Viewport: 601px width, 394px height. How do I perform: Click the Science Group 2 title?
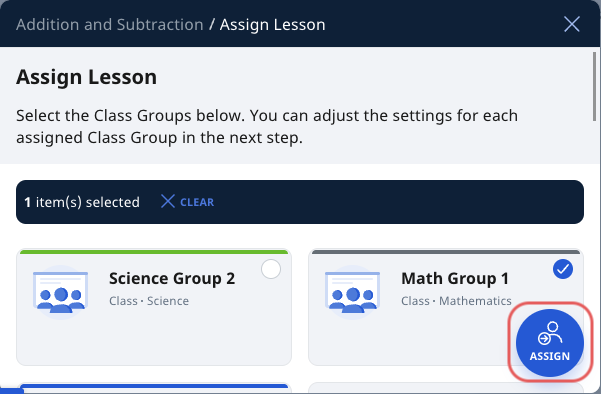click(x=172, y=279)
